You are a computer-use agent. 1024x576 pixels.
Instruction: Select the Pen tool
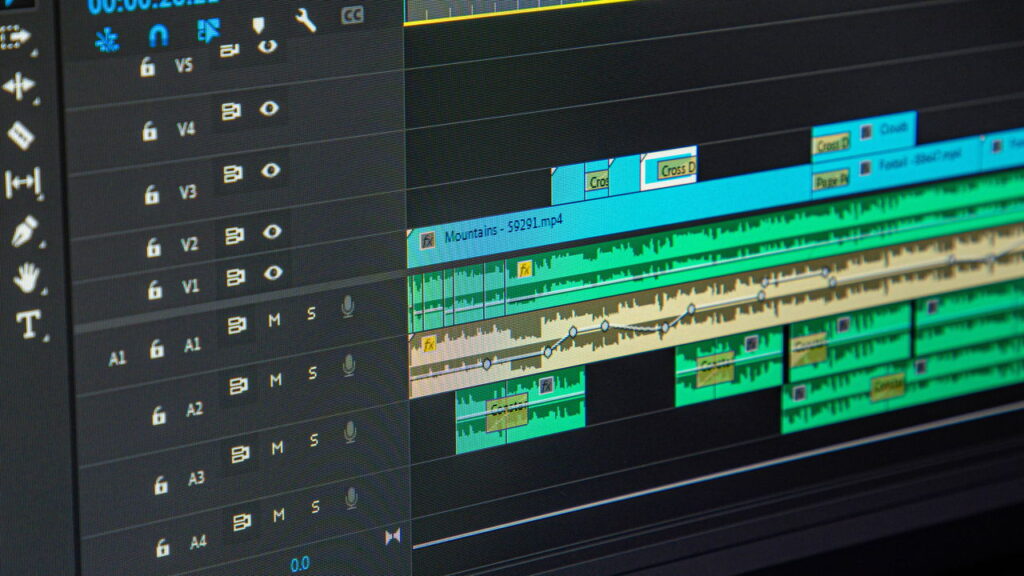(x=23, y=231)
